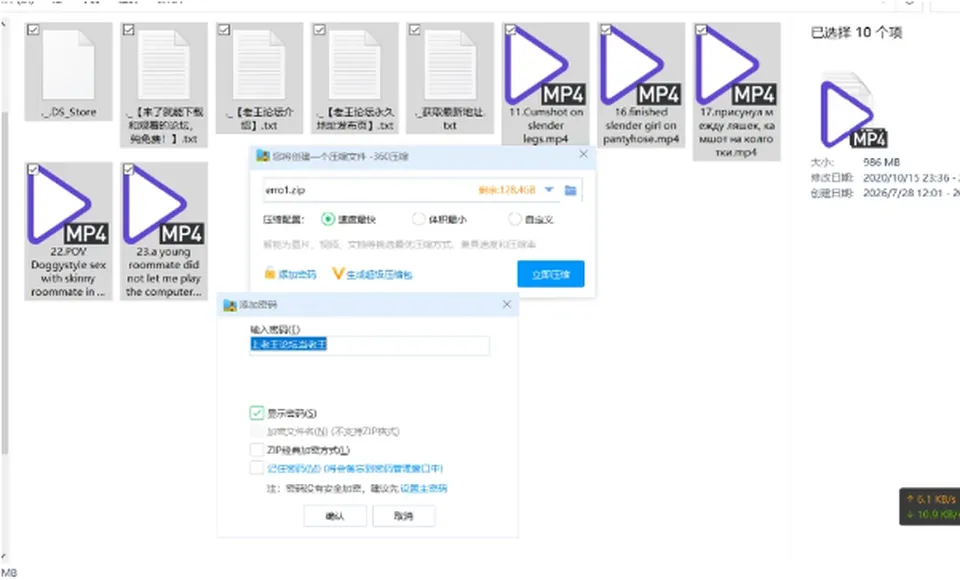Click the file icon of 11. mp4 video
The height and width of the screenshot is (580, 960).
(545, 66)
